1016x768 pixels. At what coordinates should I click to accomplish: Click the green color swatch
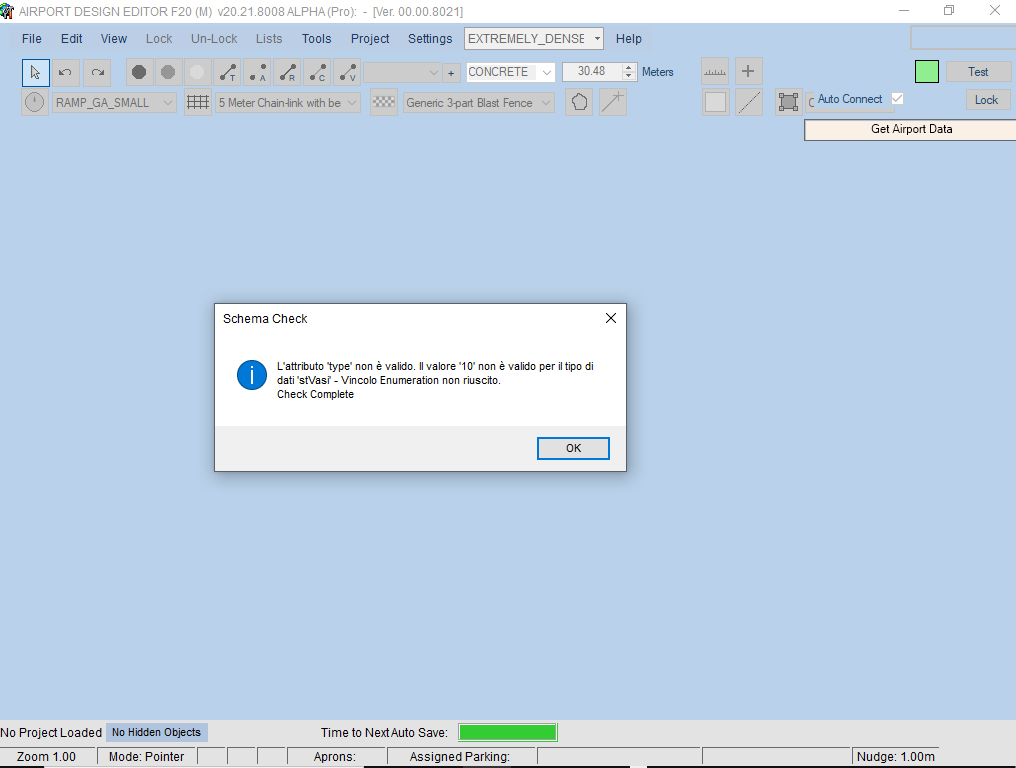(x=927, y=72)
